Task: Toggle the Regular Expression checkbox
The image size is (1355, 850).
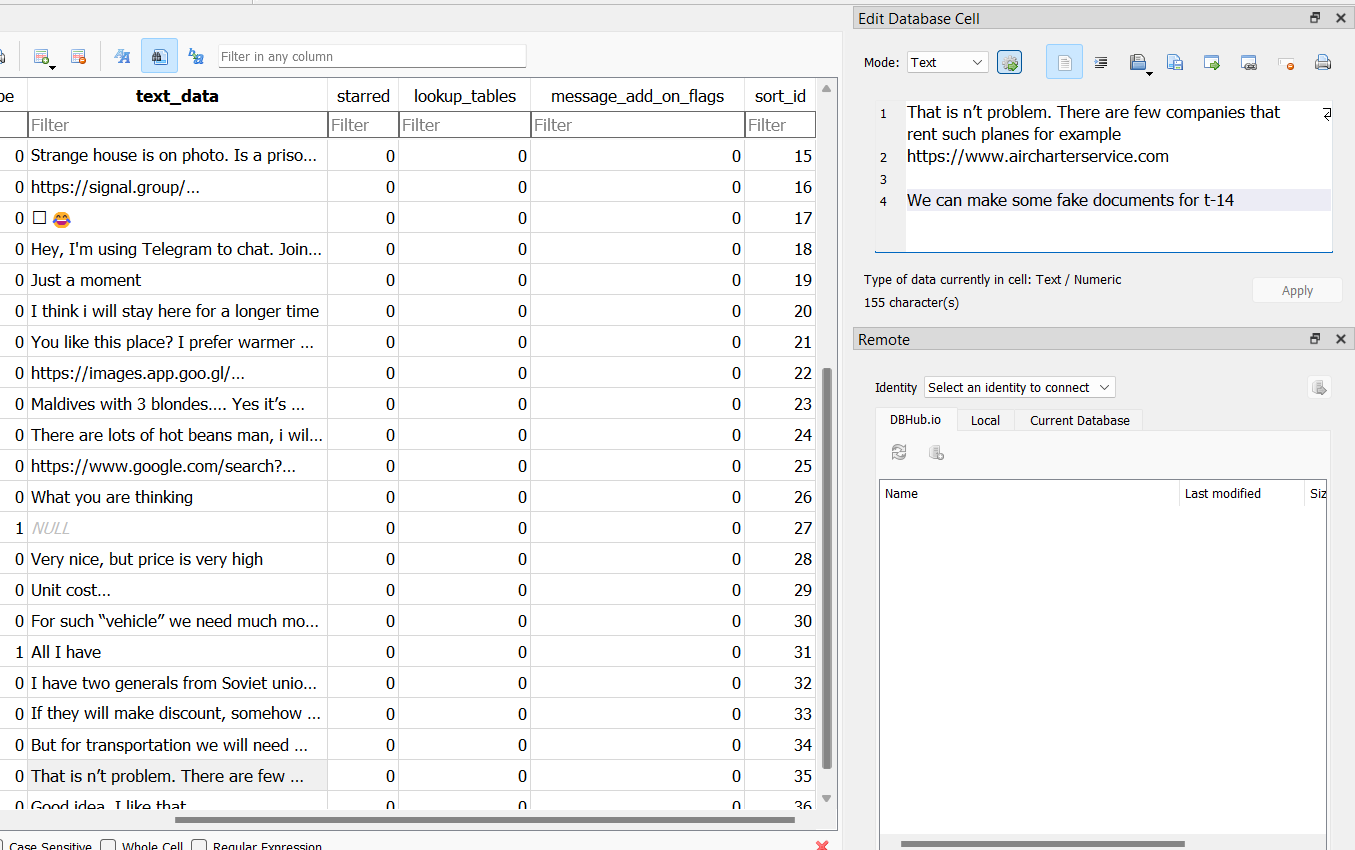Action: point(199,846)
